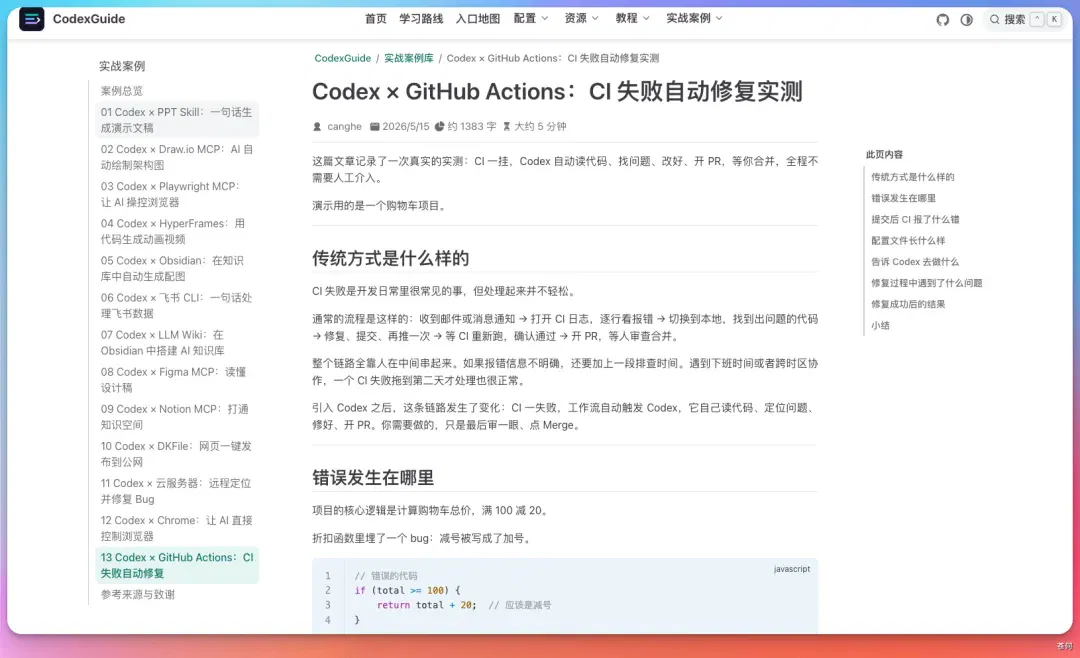Jump to 配置文件长什么样 outline entry
Image resolution: width=1080 pixels, height=658 pixels.
(x=908, y=241)
